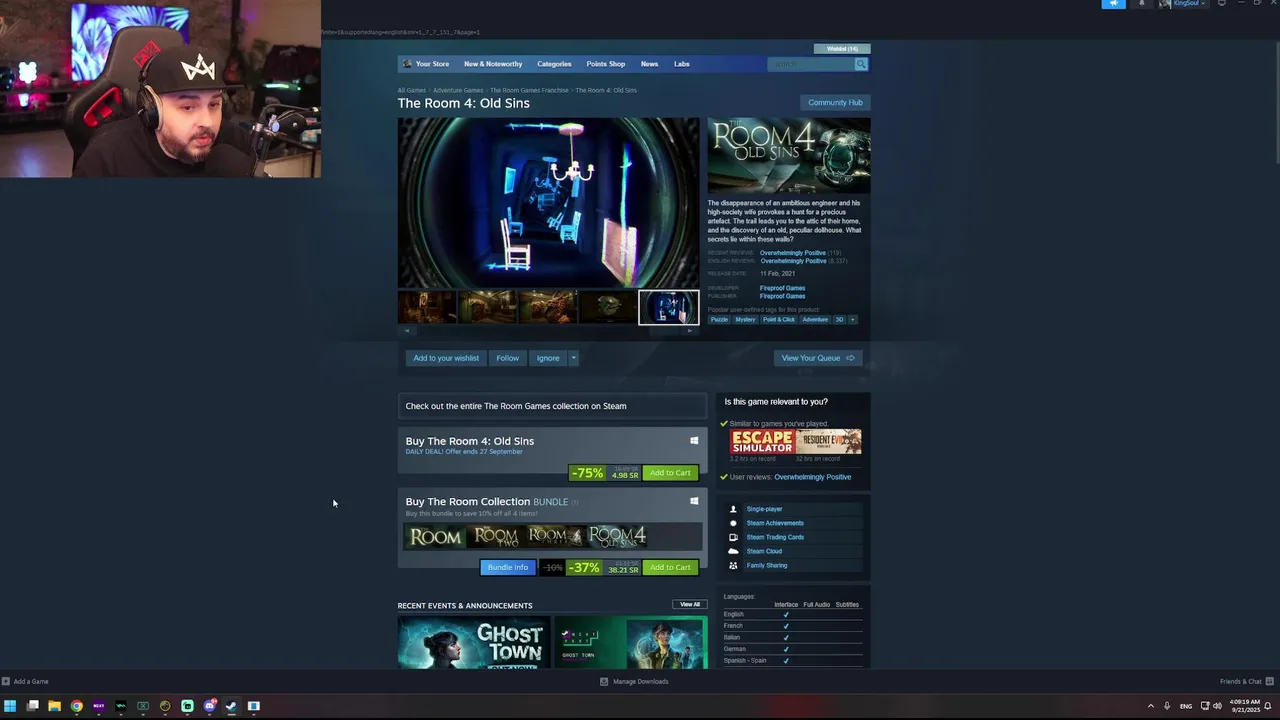Open the Wishlist (14) button
The width and height of the screenshot is (1280, 720).
(842, 48)
